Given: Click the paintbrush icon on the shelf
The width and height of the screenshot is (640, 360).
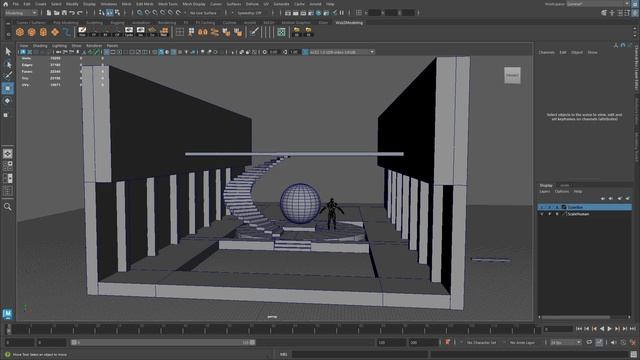Looking at the screenshot, I should pyautogui.click(x=254, y=32).
